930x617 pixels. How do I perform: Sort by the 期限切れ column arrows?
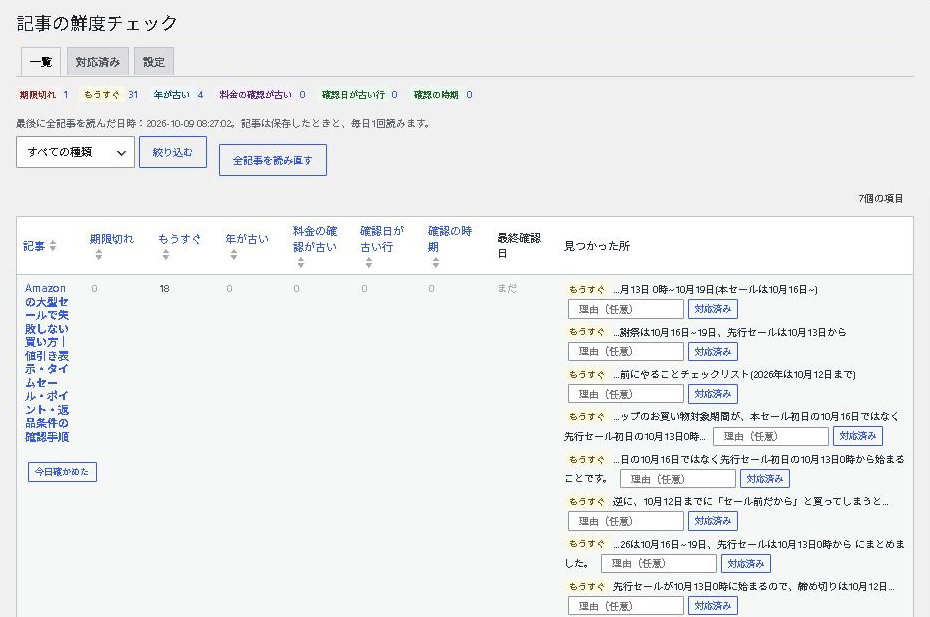tap(98, 255)
